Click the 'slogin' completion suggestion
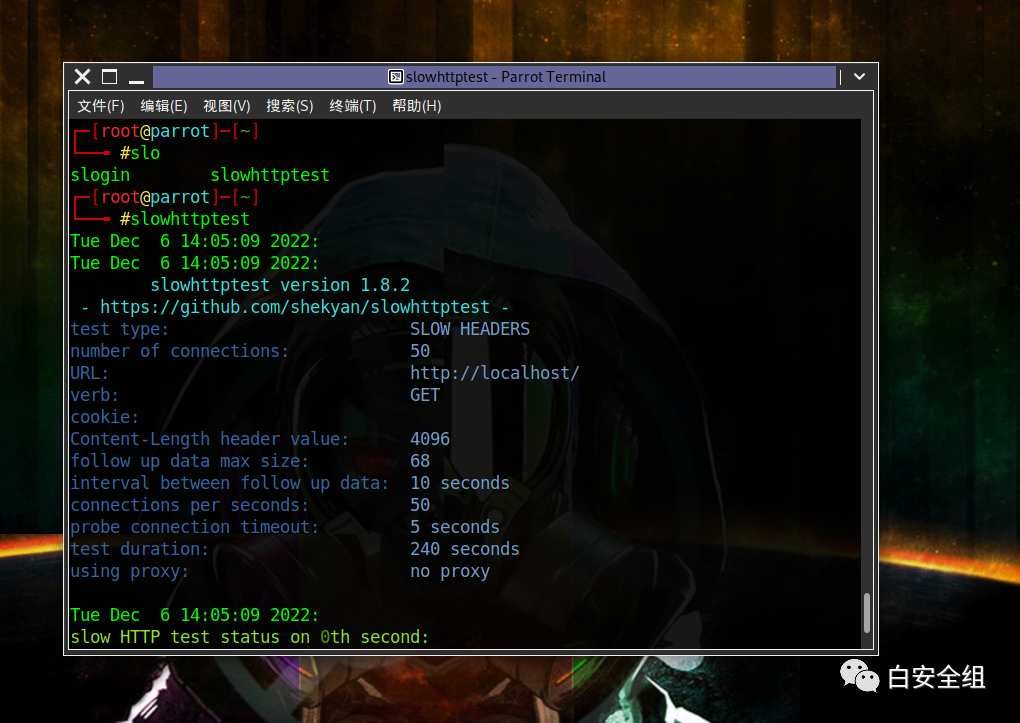The height and width of the screenshot is (723, 1020). pos(100,175)
